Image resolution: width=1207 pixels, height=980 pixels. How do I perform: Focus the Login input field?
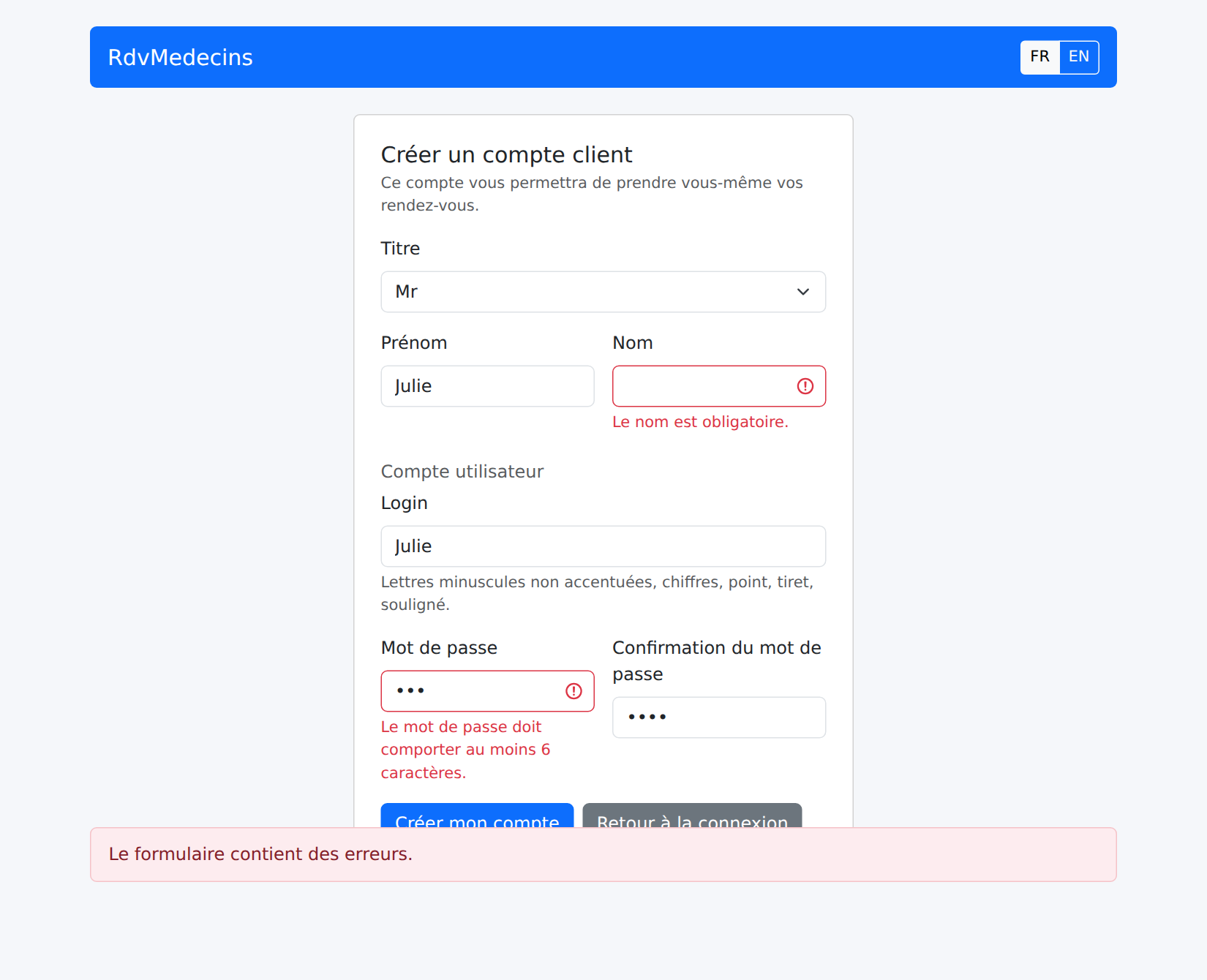603,546
